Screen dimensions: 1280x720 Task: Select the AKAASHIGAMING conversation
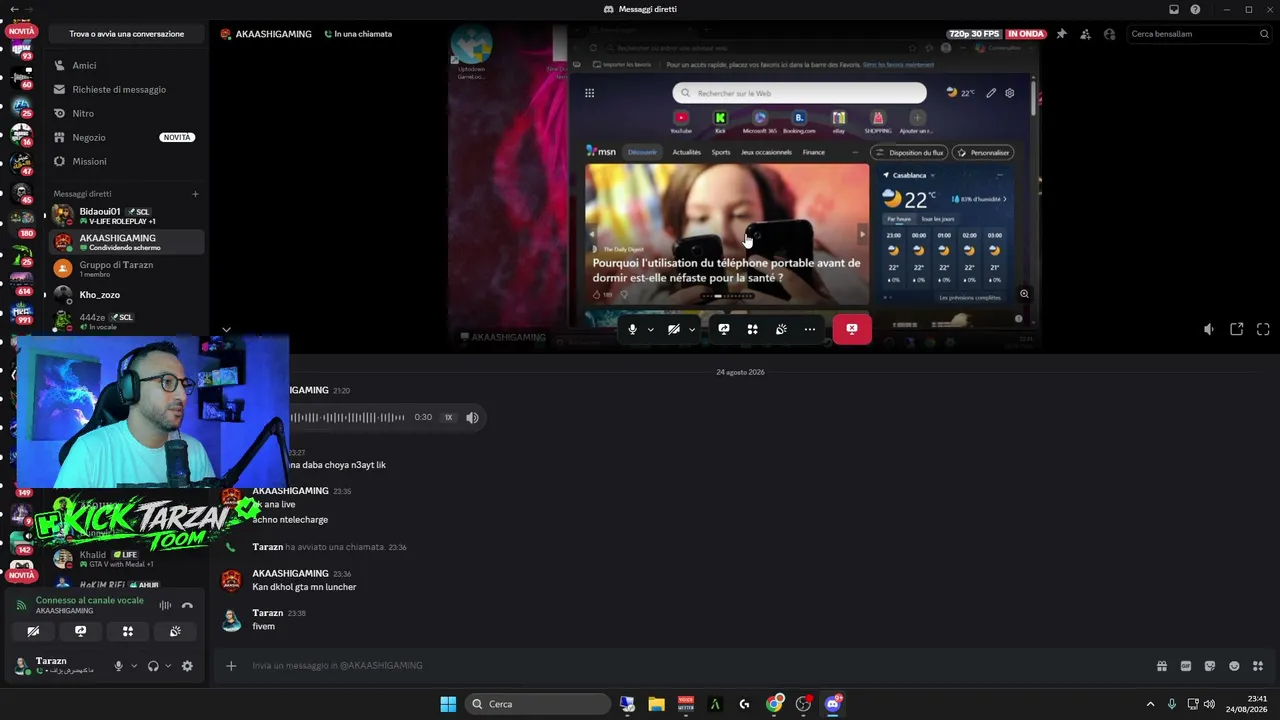126,242
